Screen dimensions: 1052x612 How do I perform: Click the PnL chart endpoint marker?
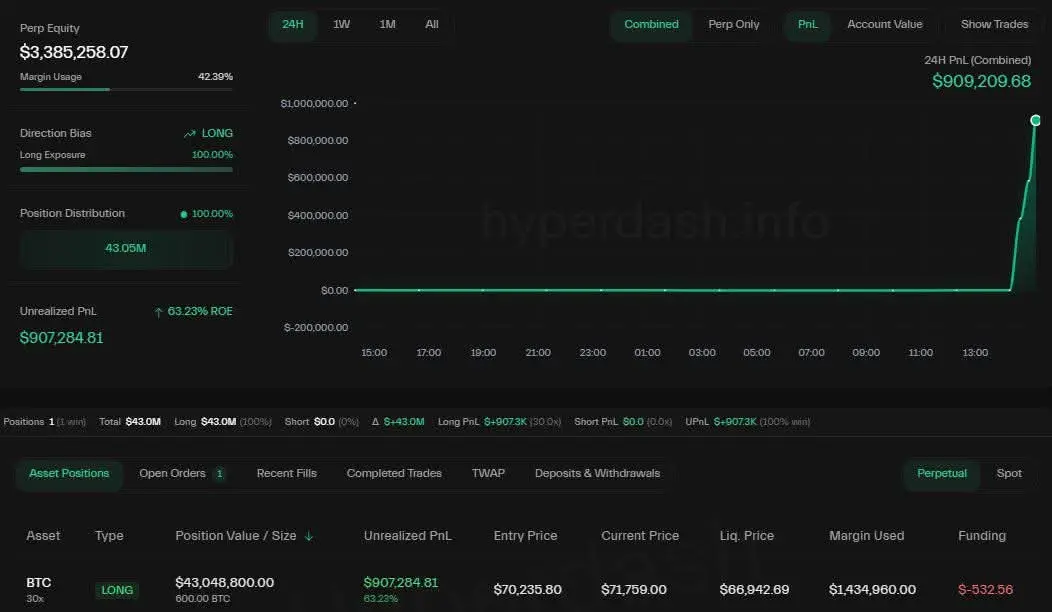1036,120
